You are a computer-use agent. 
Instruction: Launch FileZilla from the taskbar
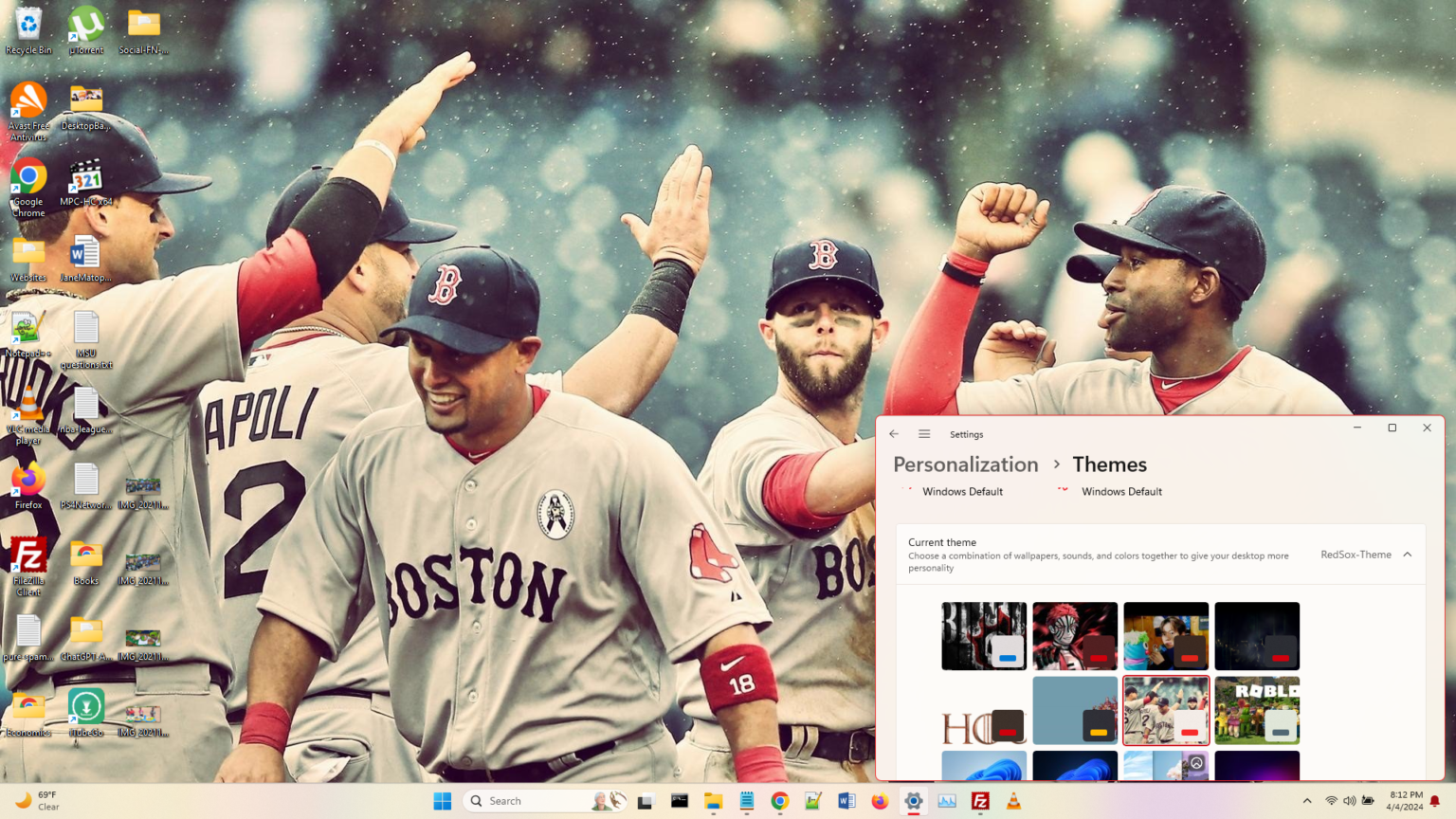(x=980, y=801)
